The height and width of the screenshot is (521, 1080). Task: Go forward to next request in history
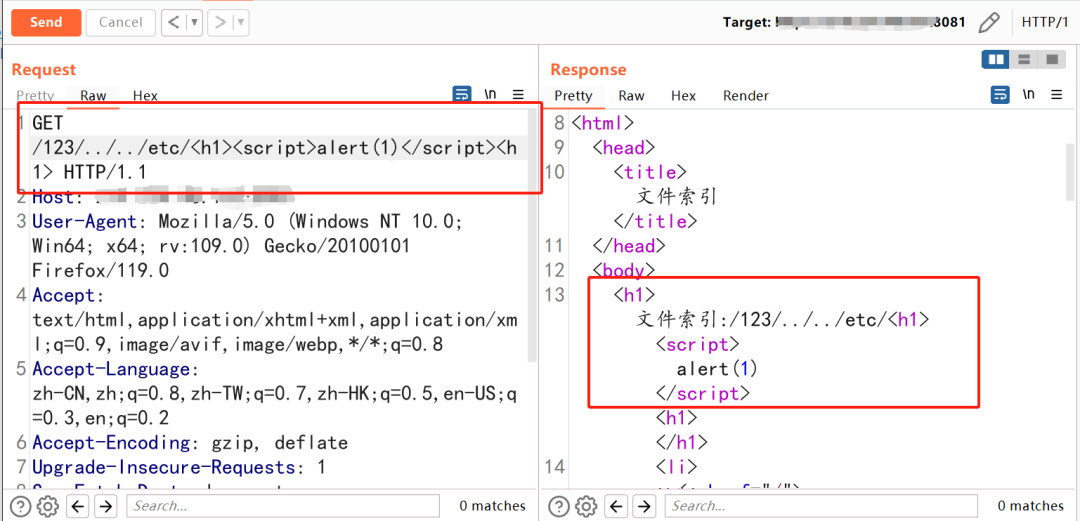tap(220, 22)
